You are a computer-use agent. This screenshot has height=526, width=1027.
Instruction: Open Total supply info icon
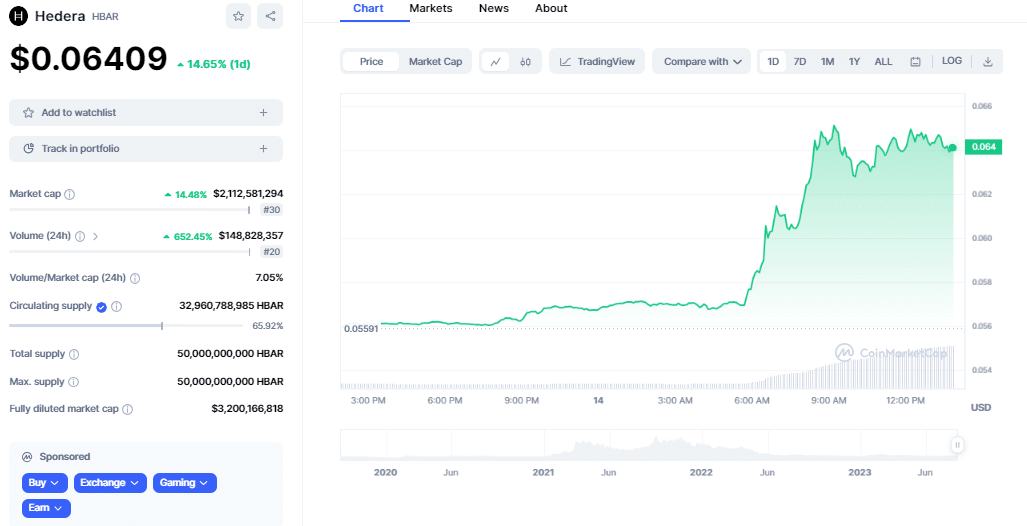74,354
